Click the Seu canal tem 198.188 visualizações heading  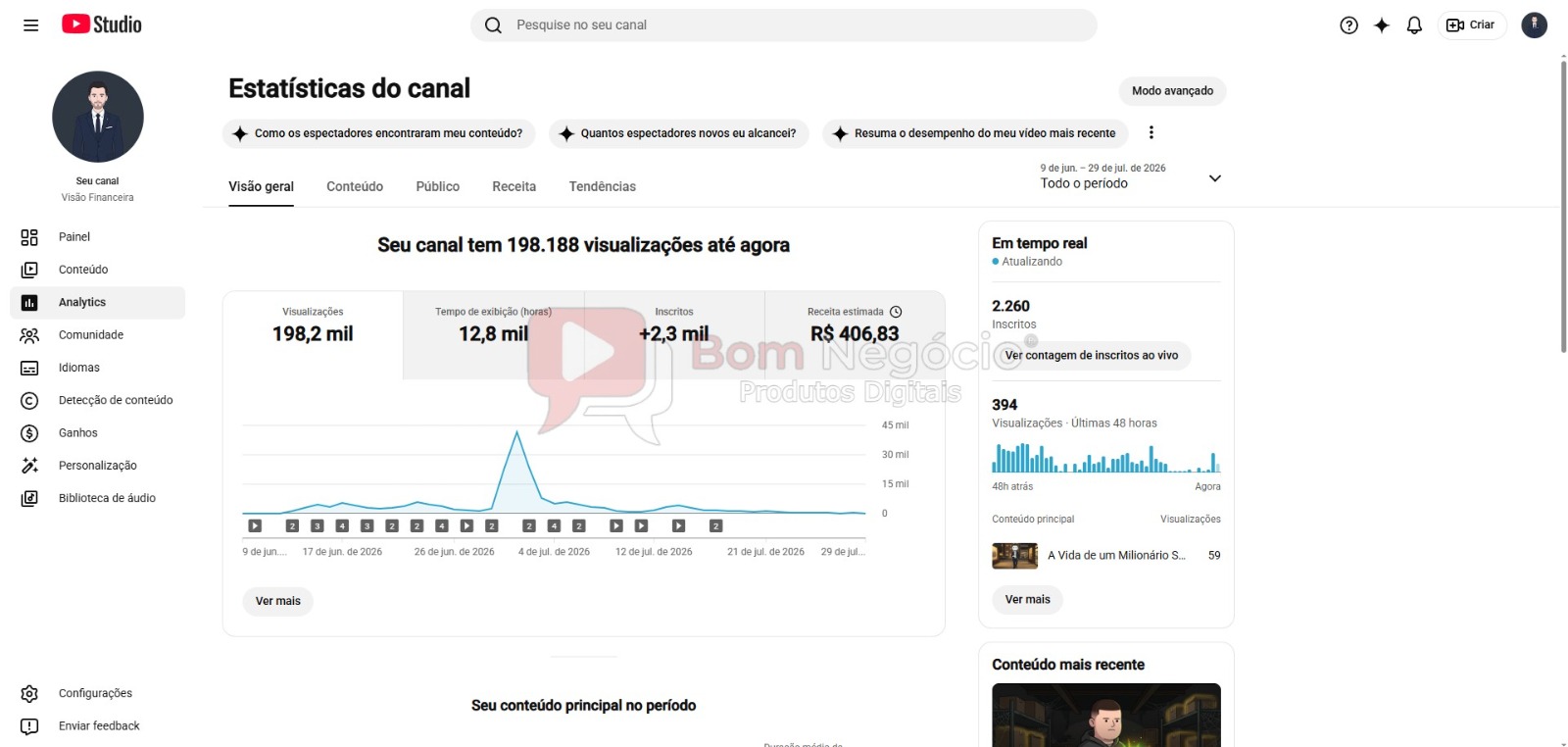coord(583,245)
